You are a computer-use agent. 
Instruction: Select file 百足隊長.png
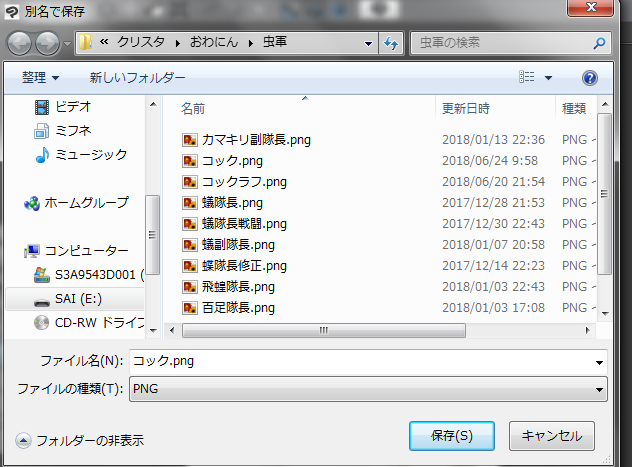(238, 308)
